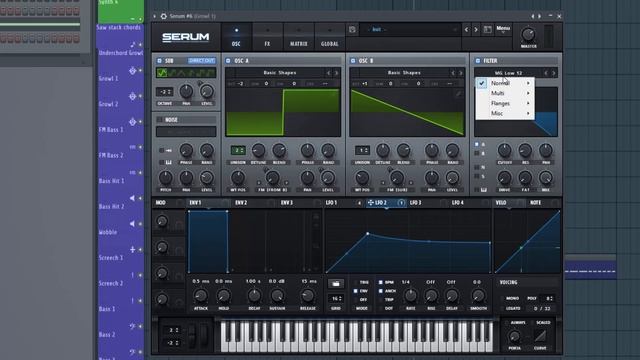
Task: Select the ENV LFO mode option
Action: tap(356, 291)
